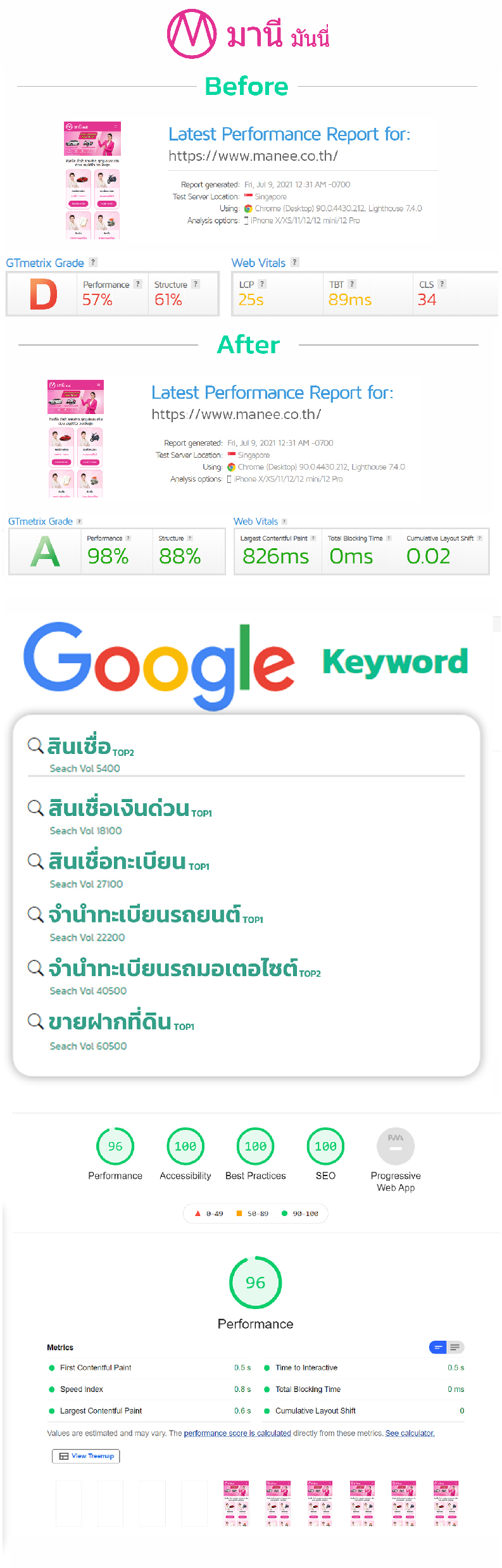Viewport: 502px width, 1568px height.
Task: Click the Before report site screenshot thumbnail
Action: pos(92,180)
